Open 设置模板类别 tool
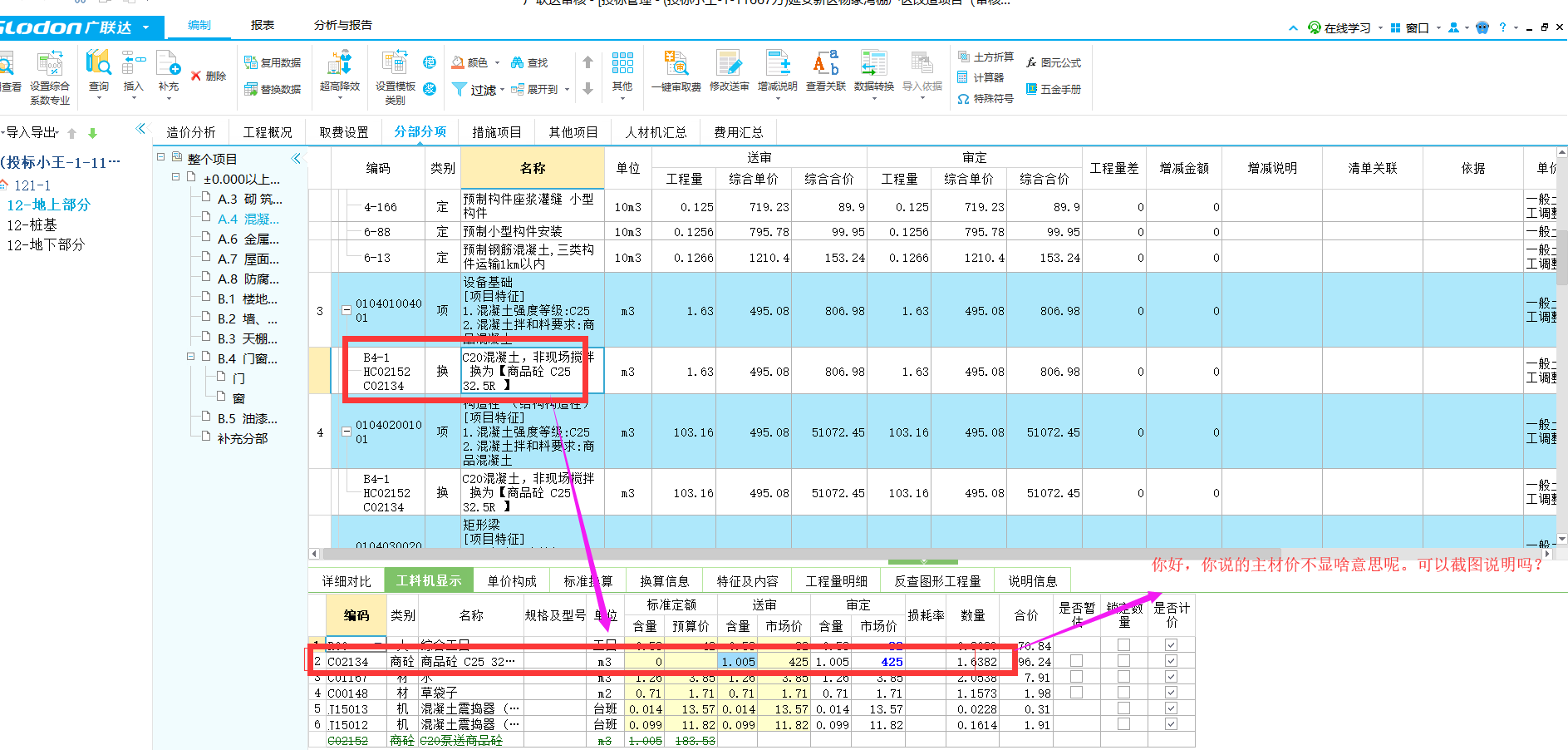Viewport: 1568px width, 750px height. coord(396,77)
